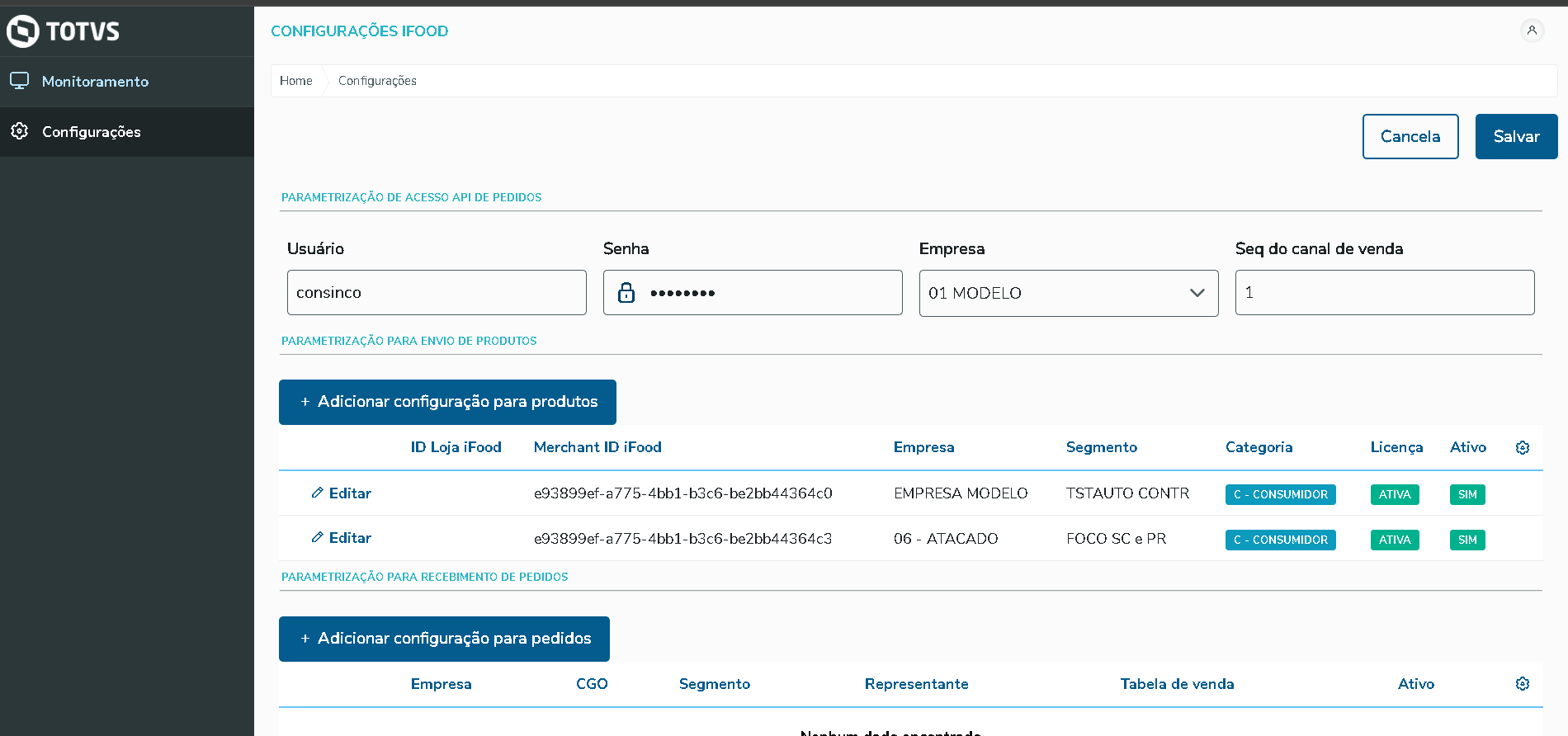Go to Home breadcrumb
Image resolution: width=1568 pixels, height=736 pixels.
(x=296, y=81)
